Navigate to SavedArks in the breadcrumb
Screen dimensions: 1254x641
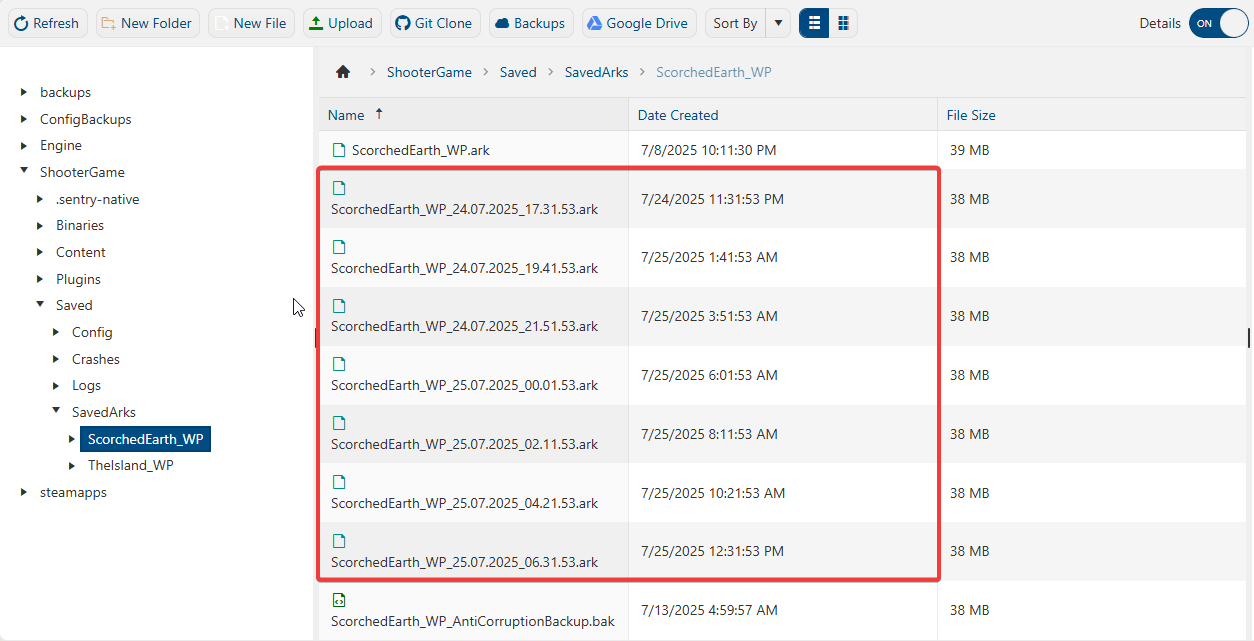(596, 72)
